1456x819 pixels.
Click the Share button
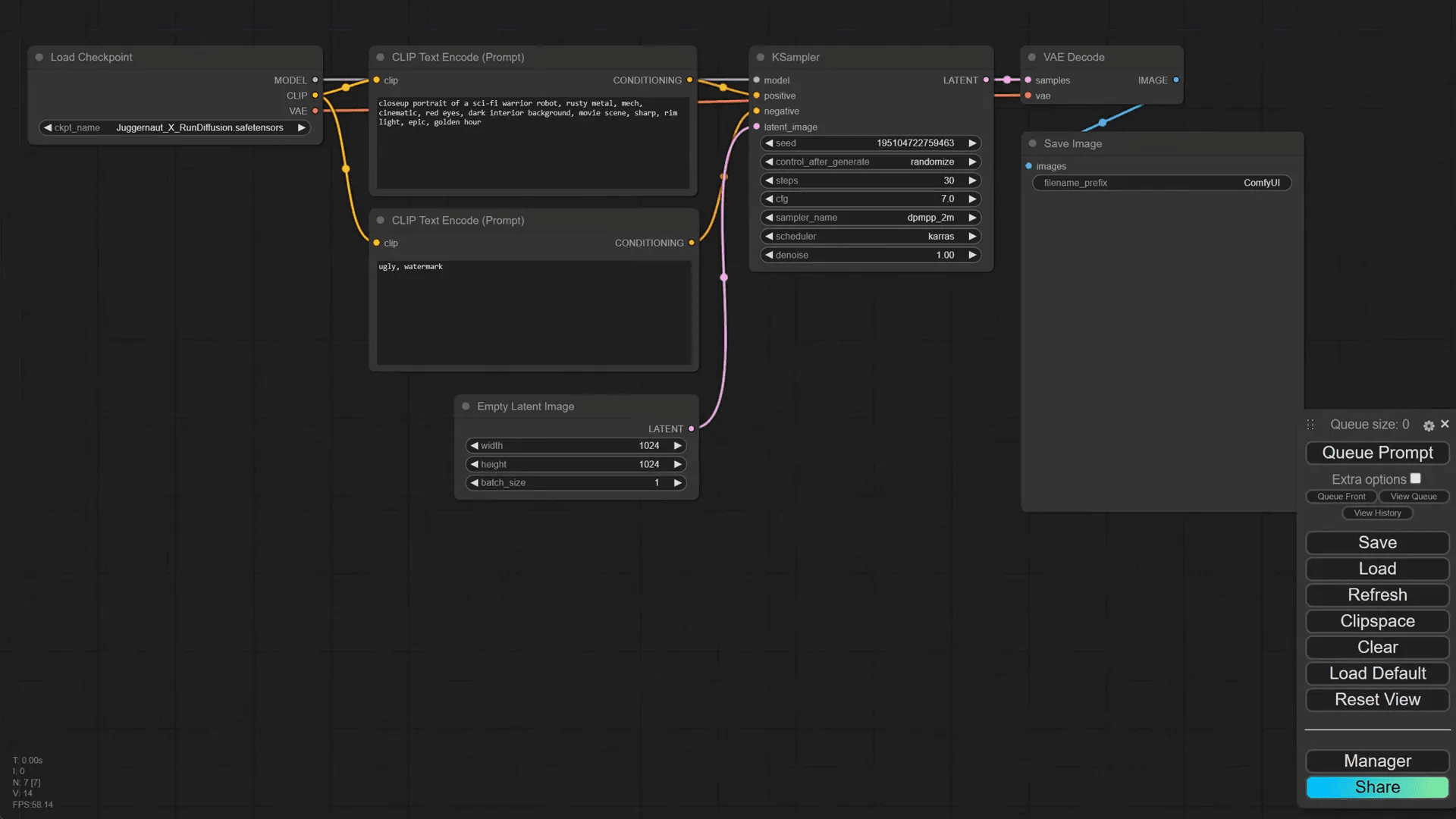pos(1377,787)
